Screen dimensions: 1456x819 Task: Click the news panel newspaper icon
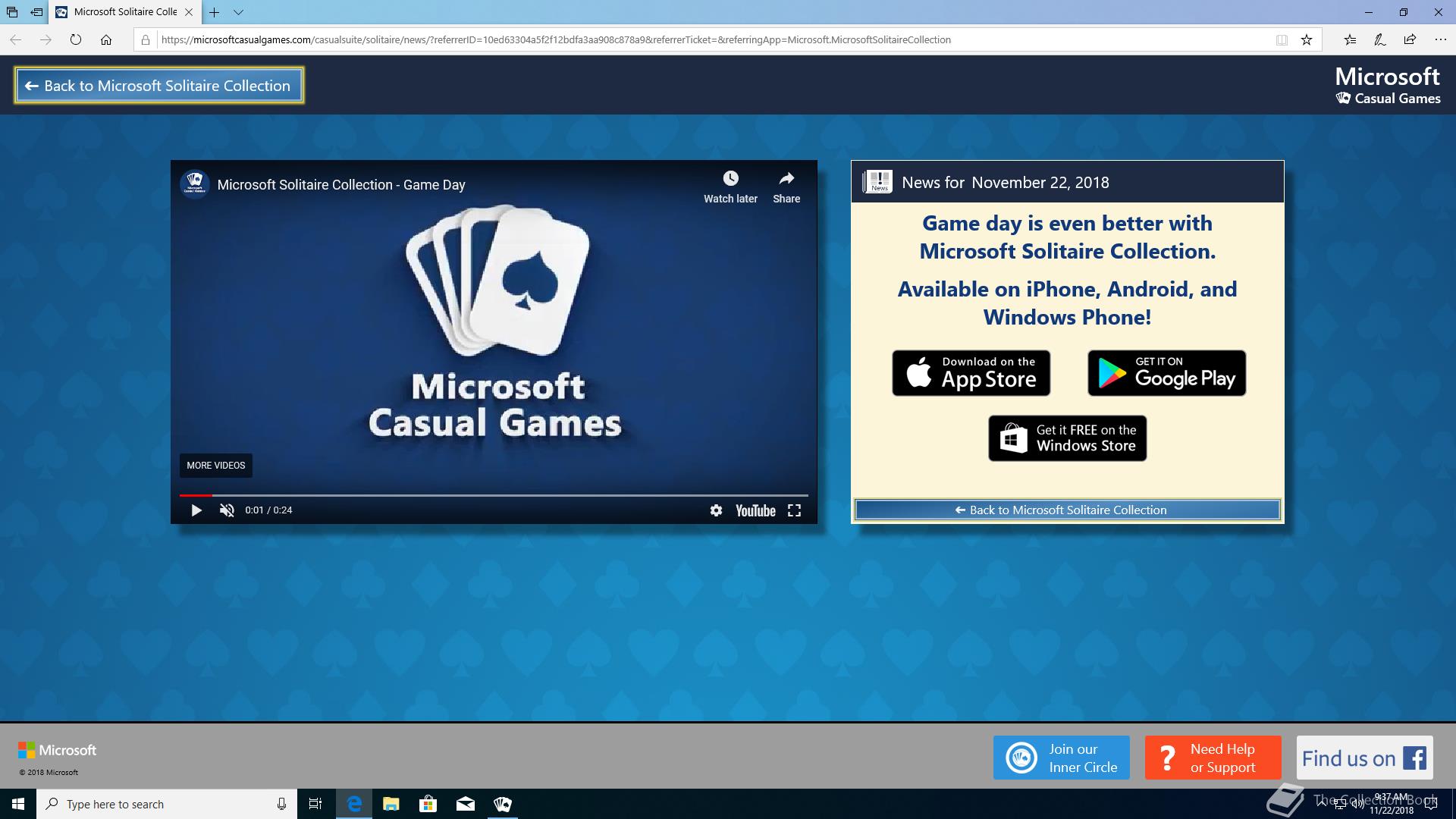878,181
